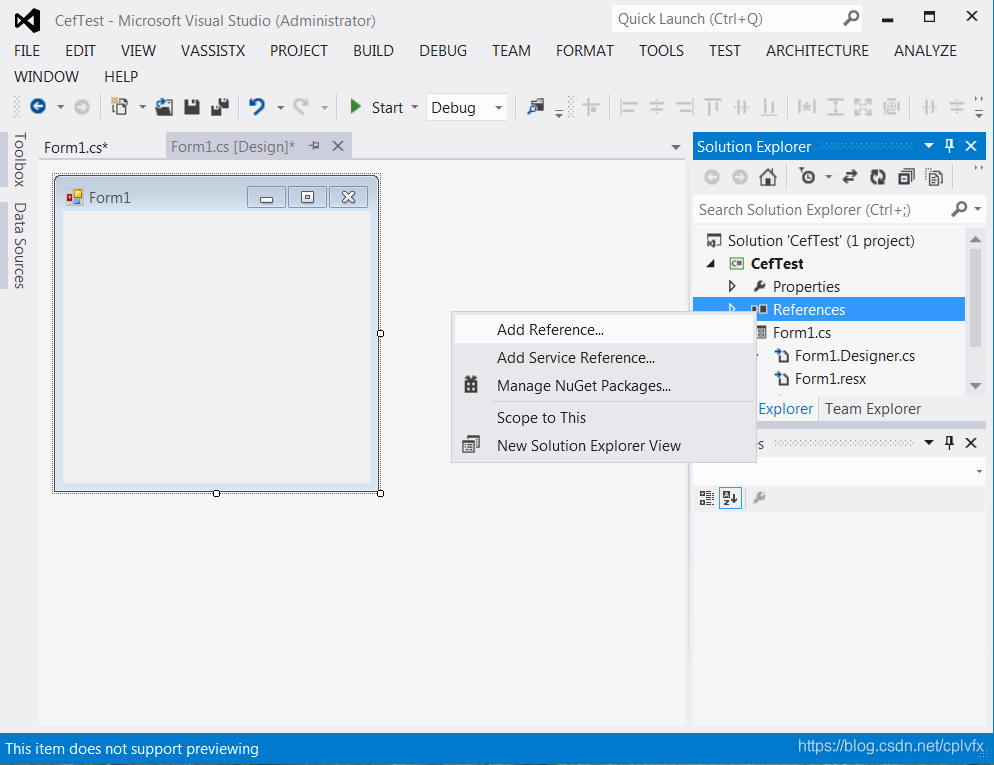Screen dimensions: 994x765
Task: Switch to the Team Explorer tab
Action: [872, 408]
